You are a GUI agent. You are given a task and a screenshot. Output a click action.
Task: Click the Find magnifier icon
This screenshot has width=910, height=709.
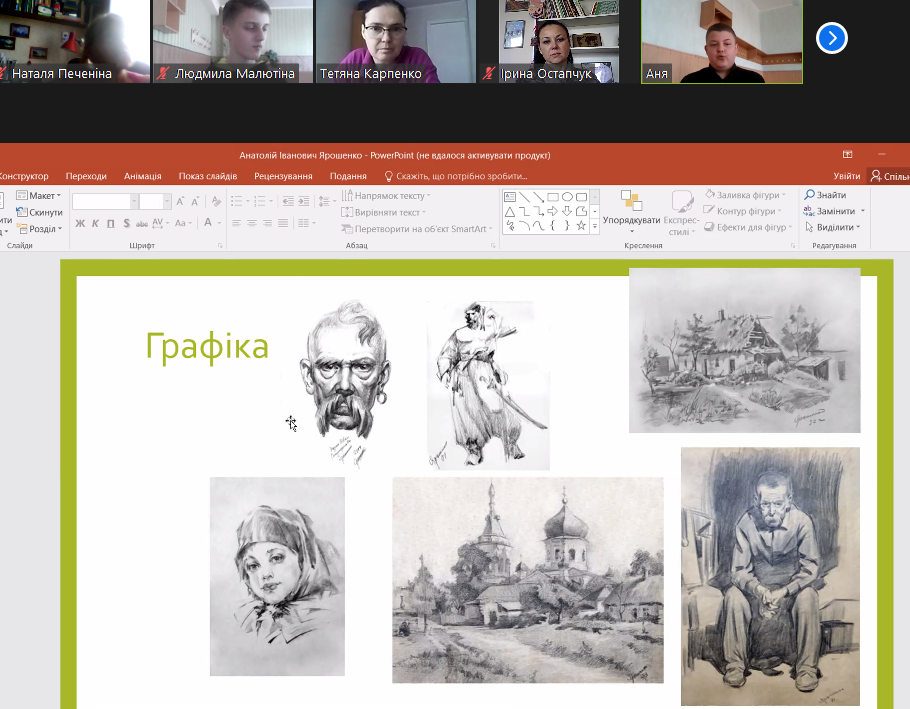(x=809, y=194)
